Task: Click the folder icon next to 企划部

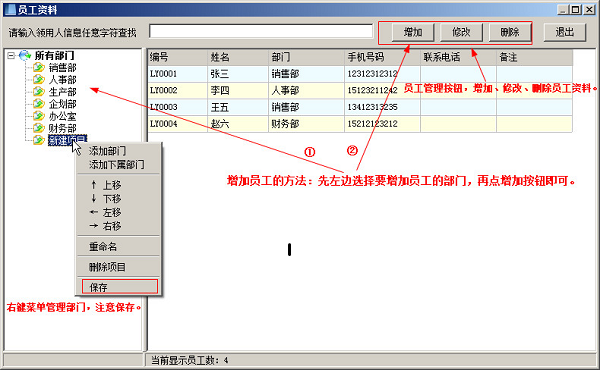Action: point(39,104)
